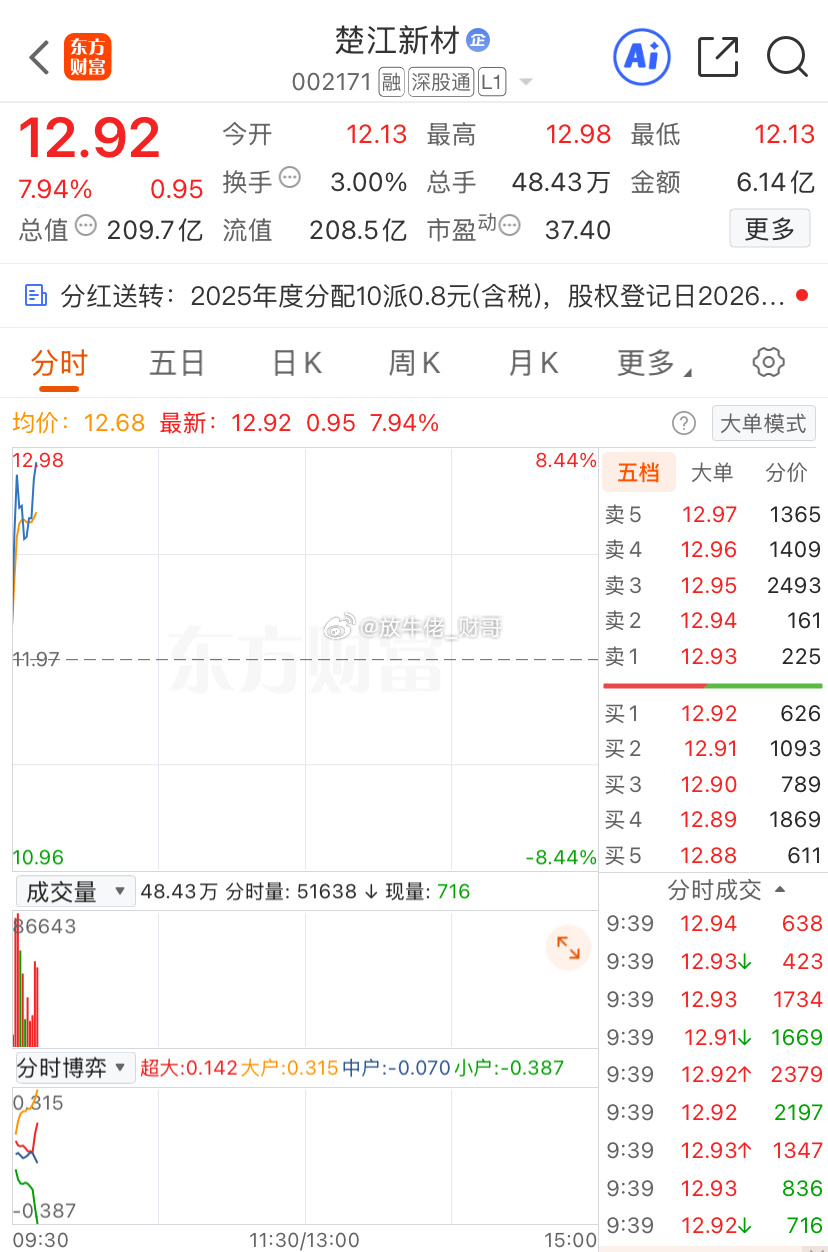Switch to the 日K tab

[297, 363]
